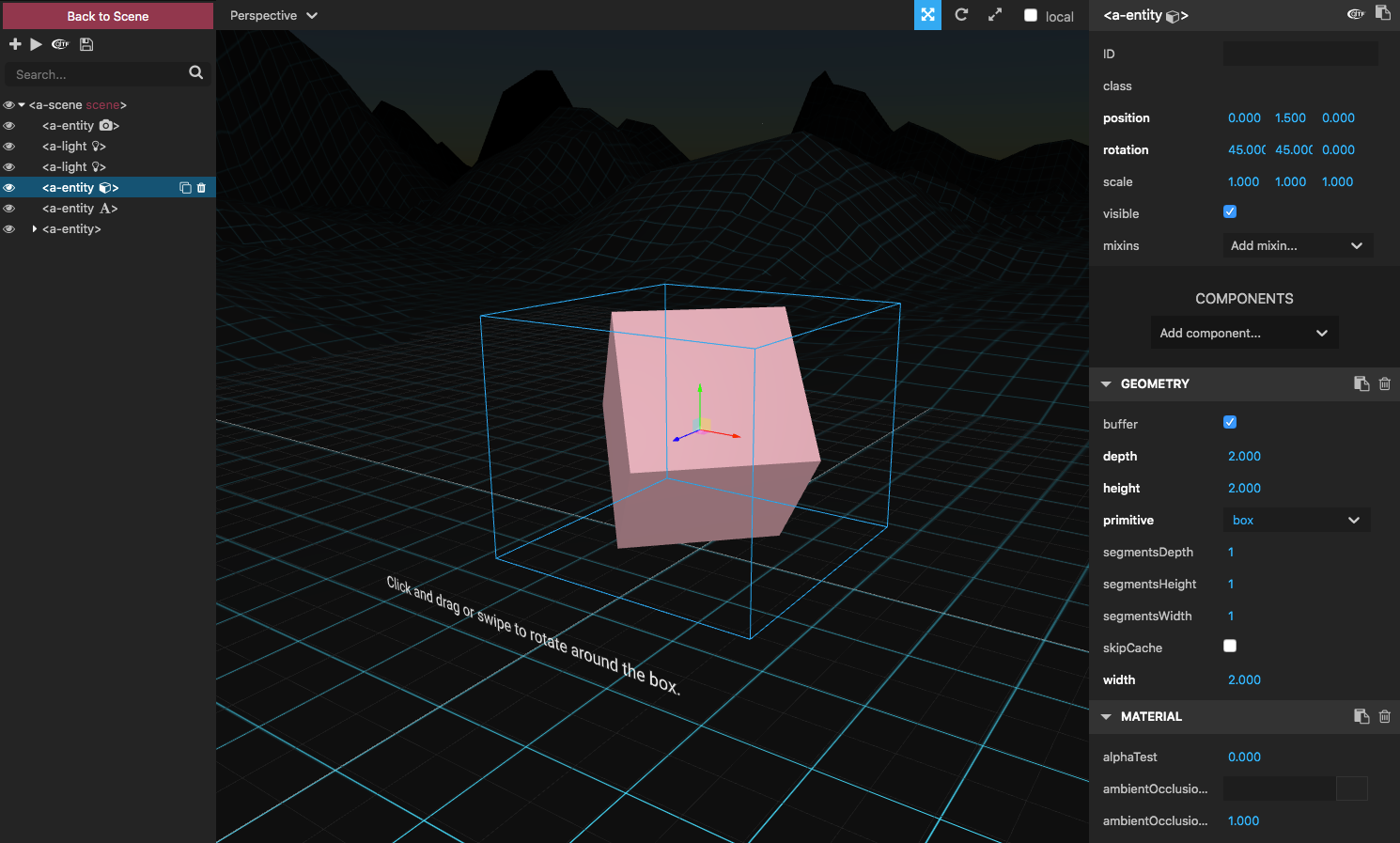Viewport: 1400px width, 843px height.
Task: Click position Y value 1.500
Action: click(x=1290, y=117)
